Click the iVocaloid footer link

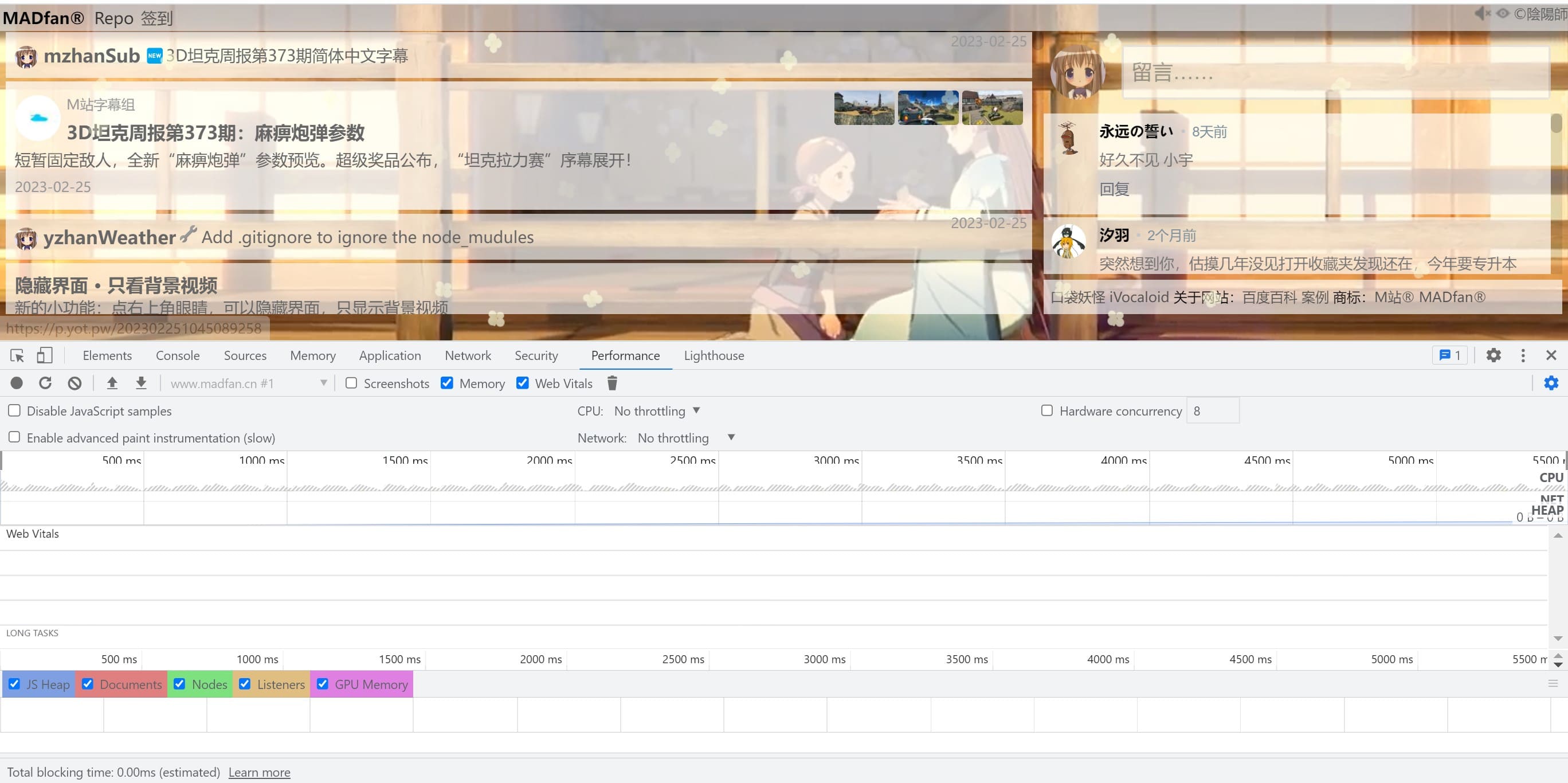click(x=1139, y=297)
